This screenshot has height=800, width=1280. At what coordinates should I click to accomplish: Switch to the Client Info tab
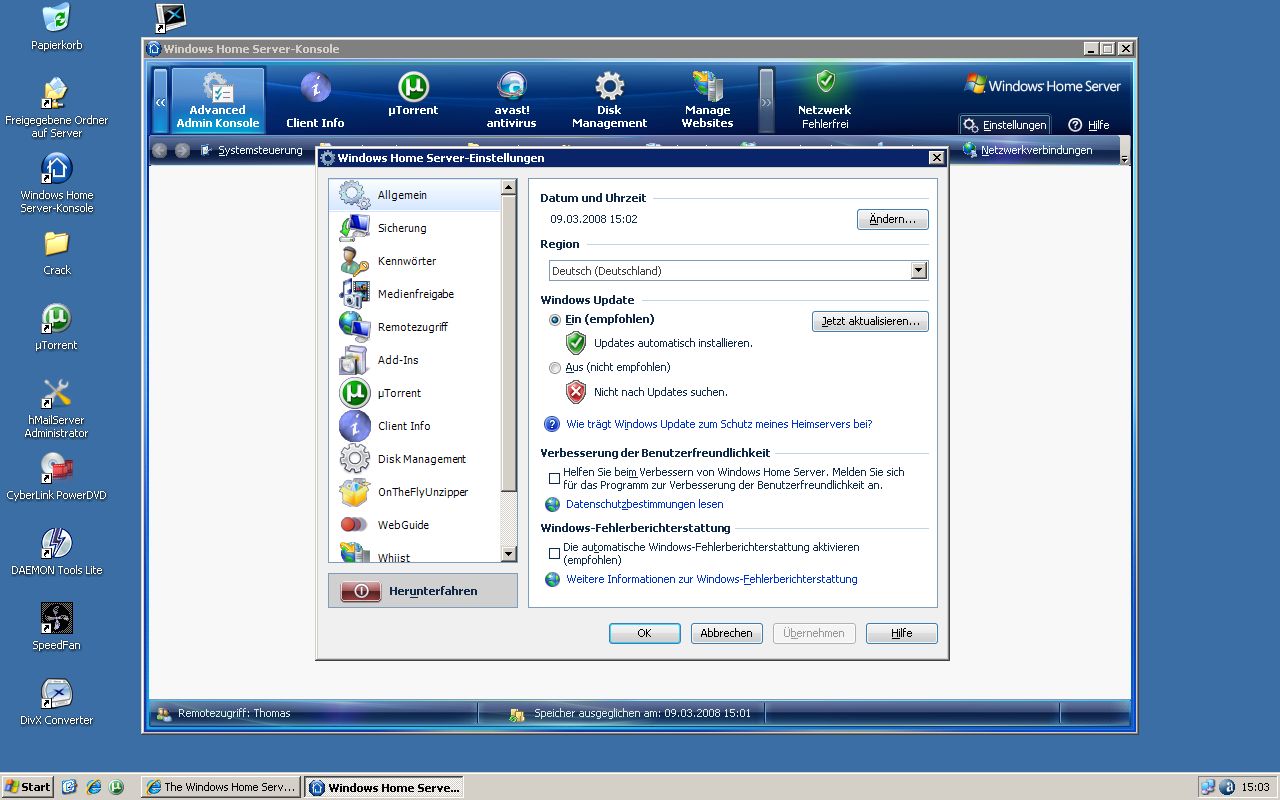[315, 100]
